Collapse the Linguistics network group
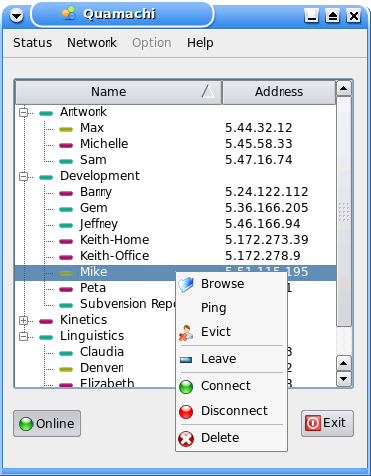The image size is (371, 476). pos(23,337)
